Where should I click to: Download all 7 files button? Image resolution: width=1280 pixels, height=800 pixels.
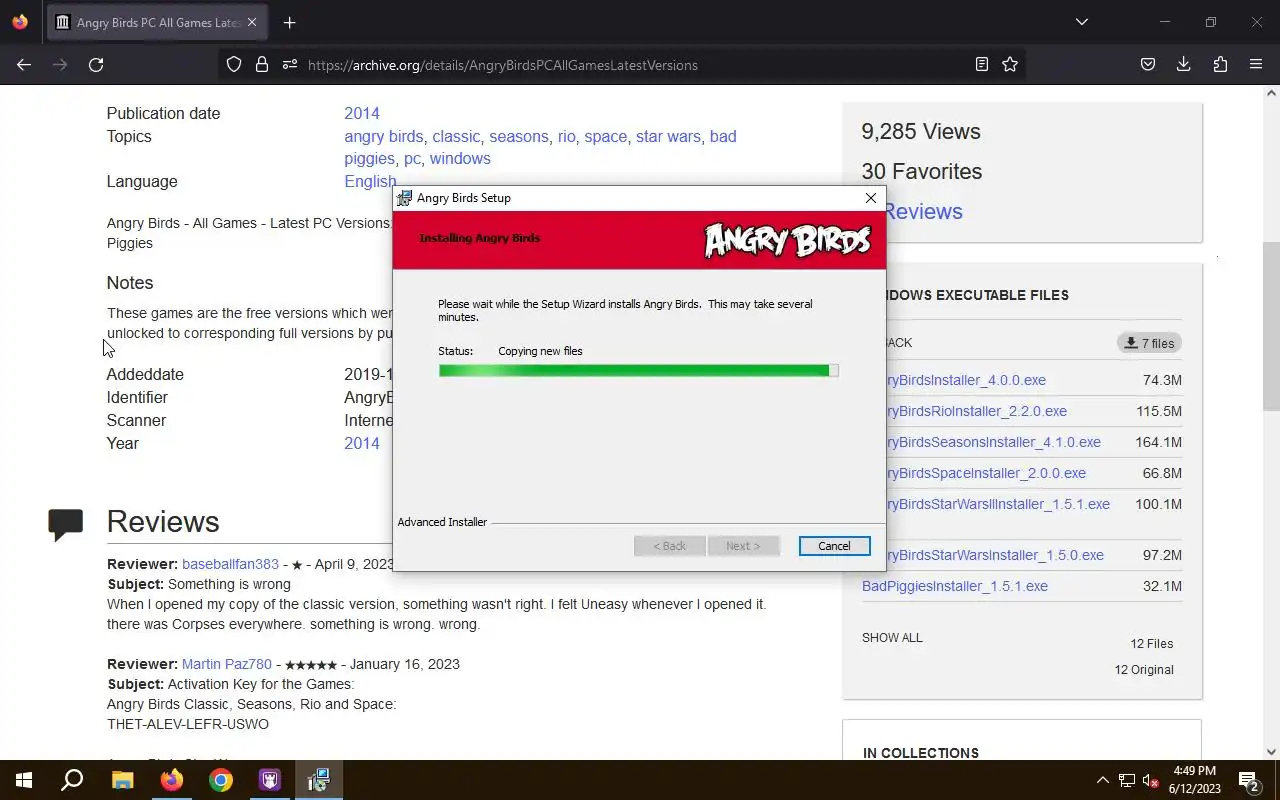(1149, 343)
